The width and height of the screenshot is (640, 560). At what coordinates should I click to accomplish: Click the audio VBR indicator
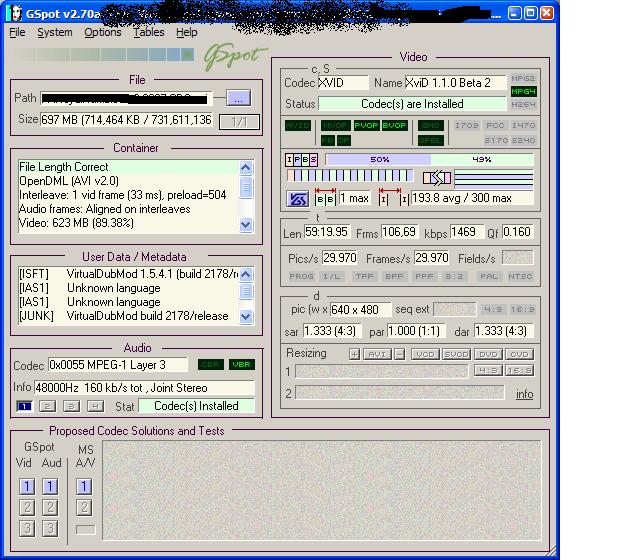[x=242, y=364]
